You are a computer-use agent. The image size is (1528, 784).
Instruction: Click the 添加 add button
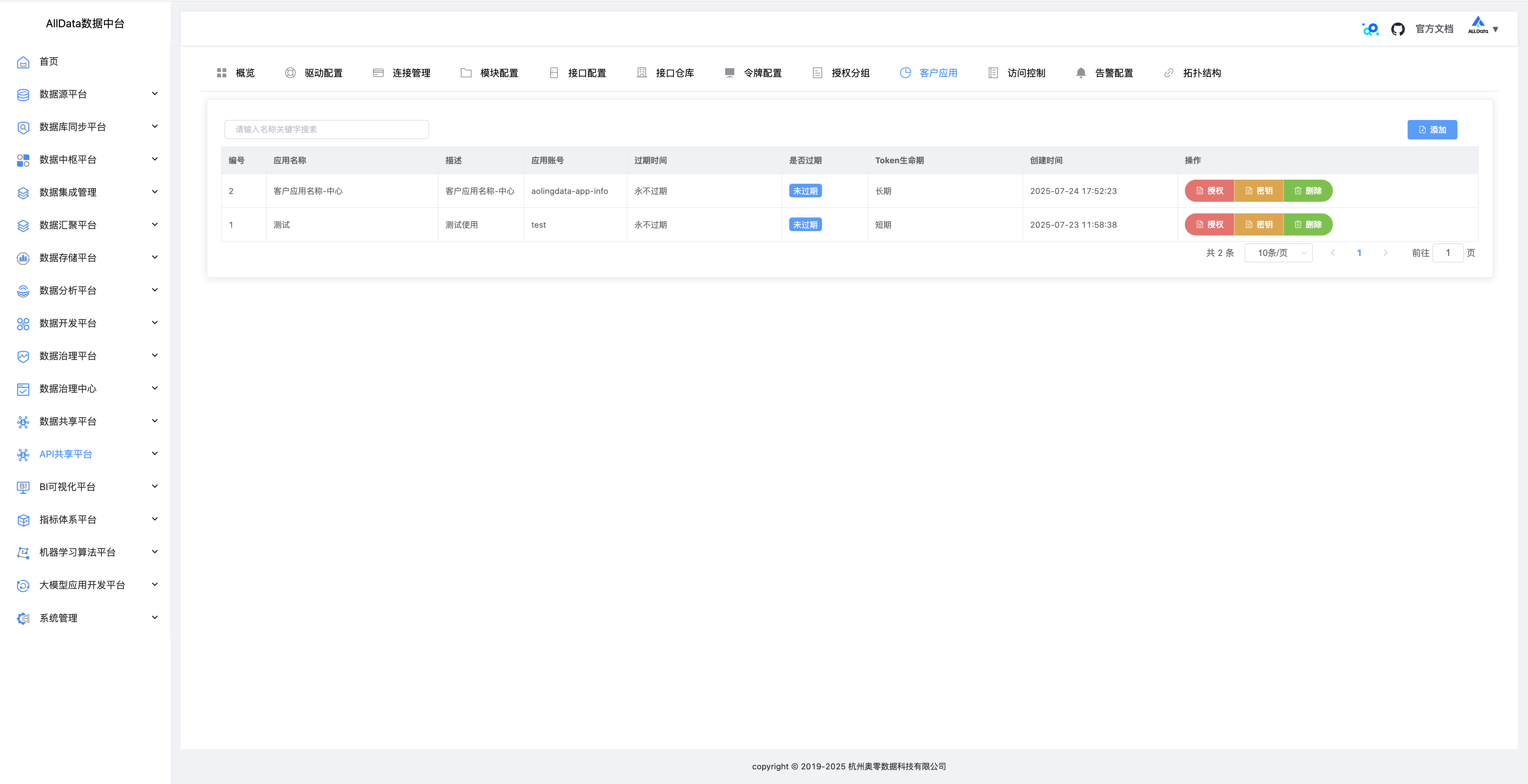tap(1432, 130)
